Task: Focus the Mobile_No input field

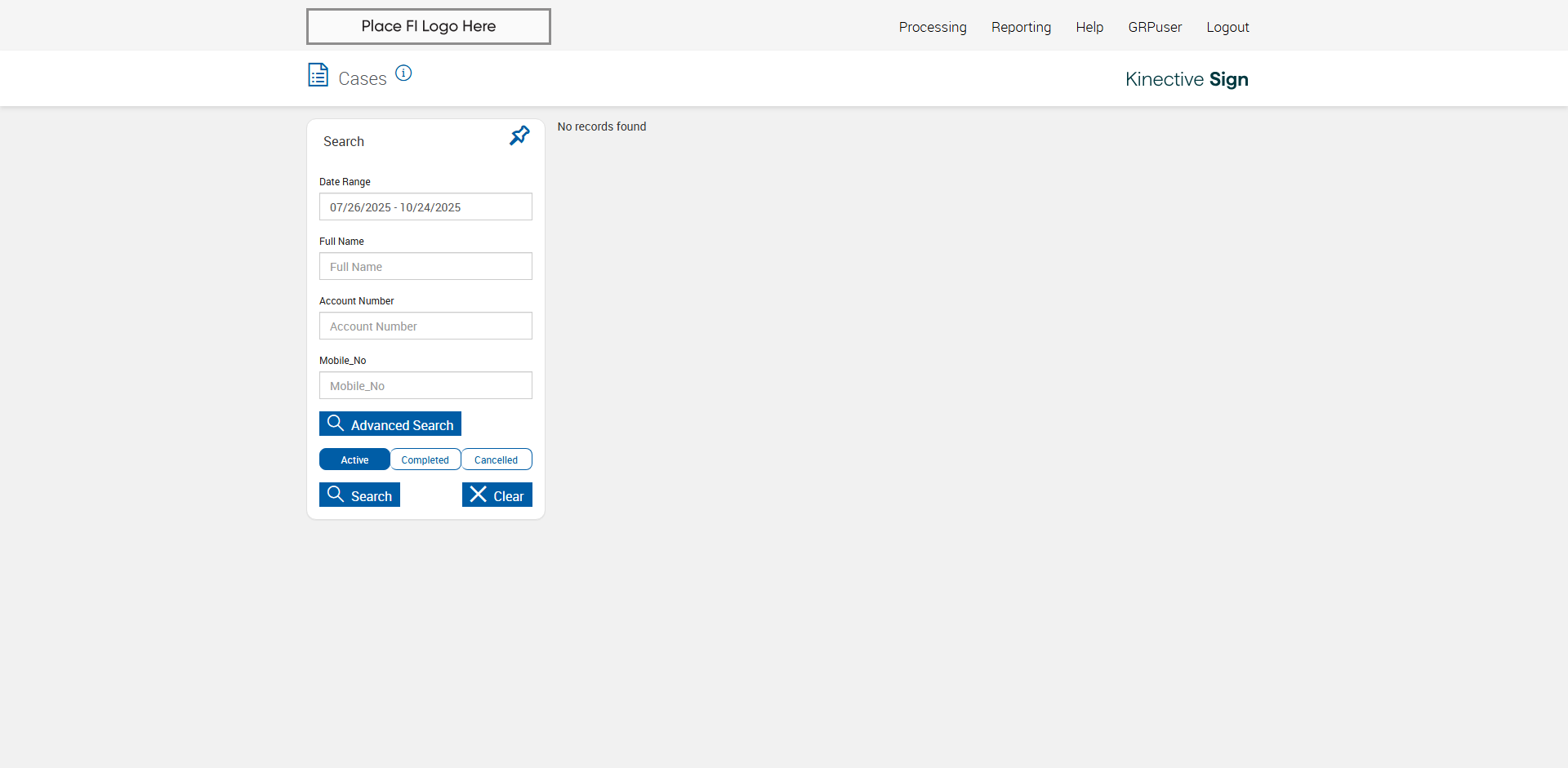Action: 425,385
